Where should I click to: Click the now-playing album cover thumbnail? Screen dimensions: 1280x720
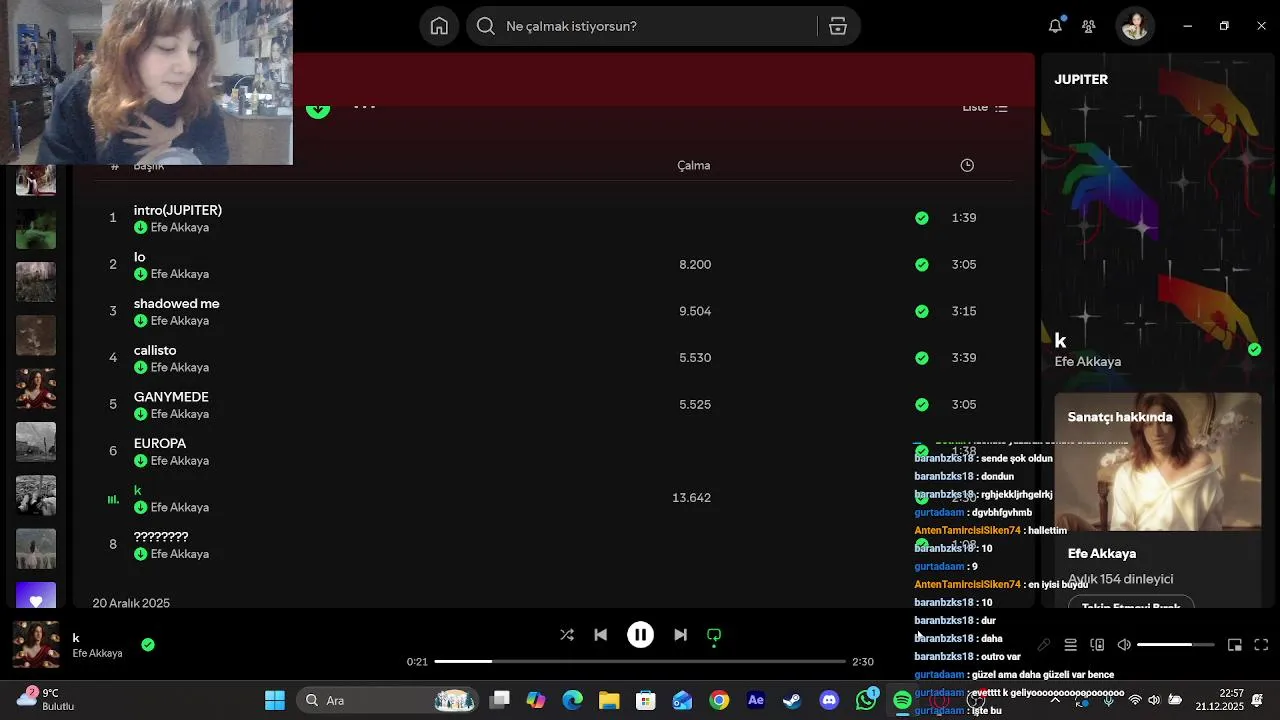(36, 645)
